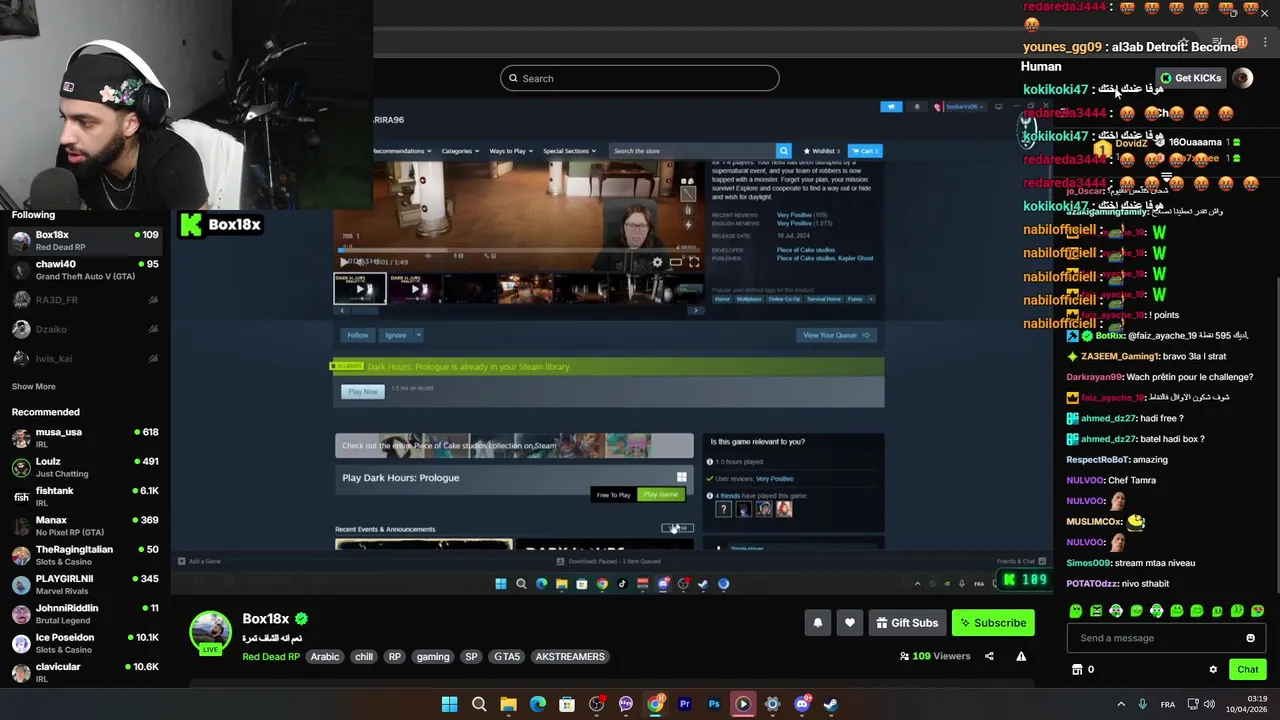Select the chill tag
The height and width of the screenshot is (720, 1280).
click(364, 657)
